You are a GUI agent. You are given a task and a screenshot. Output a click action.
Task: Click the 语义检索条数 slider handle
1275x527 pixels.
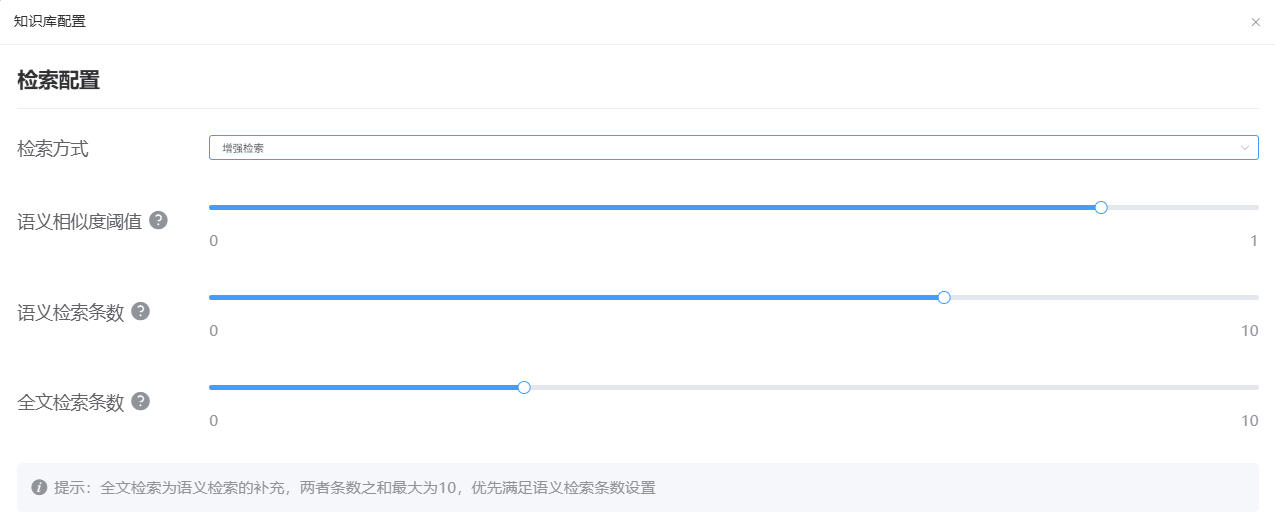944,297
